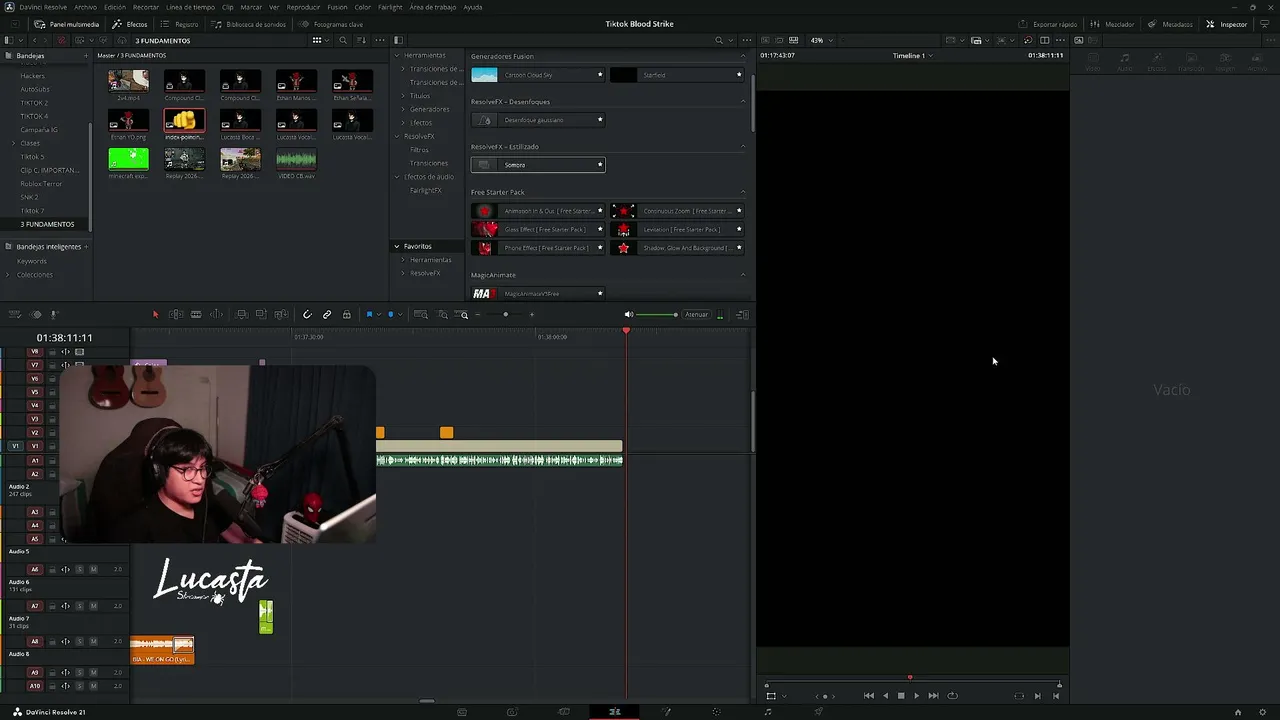Toggle the Inspector panel

click(x=1227, y=24)
